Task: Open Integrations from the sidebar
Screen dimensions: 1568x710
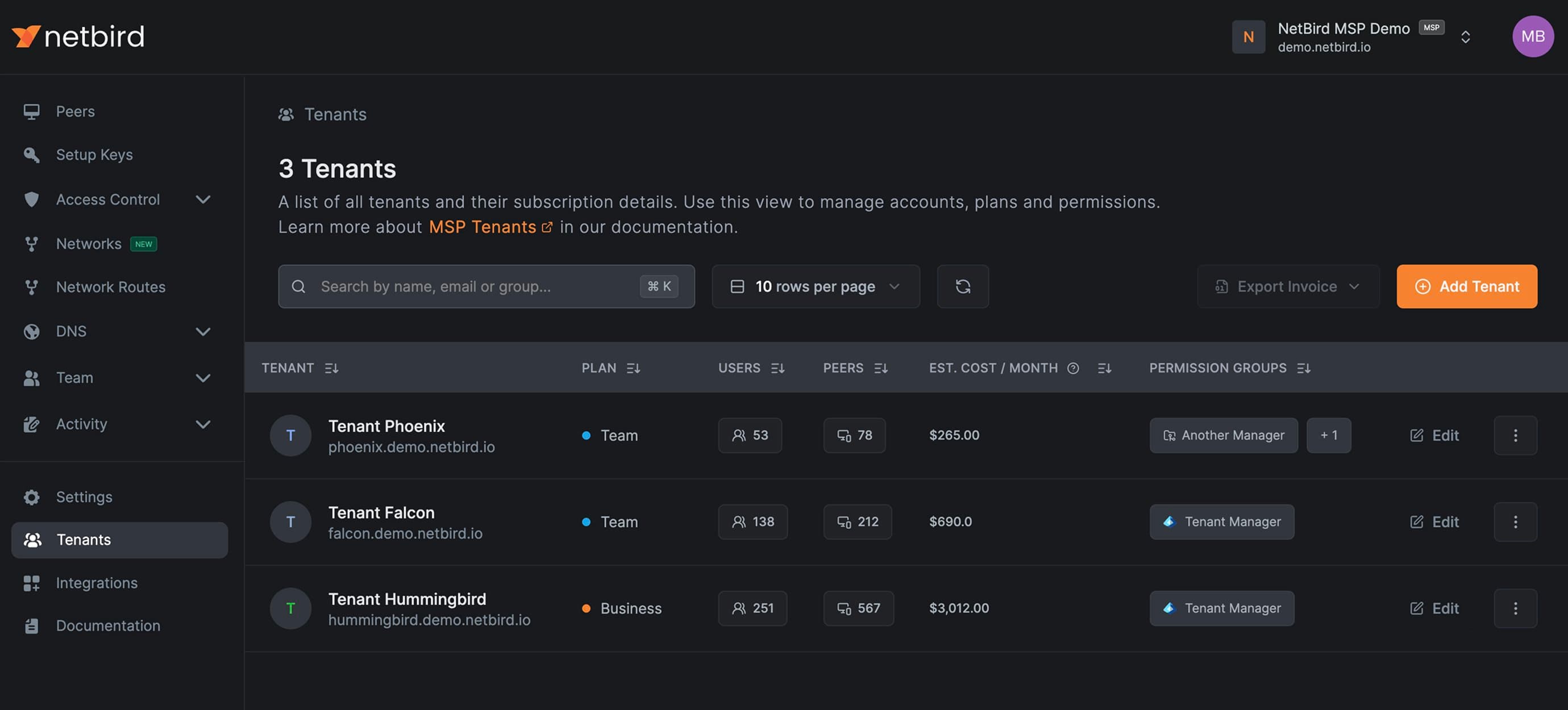Action: point(96,583)
